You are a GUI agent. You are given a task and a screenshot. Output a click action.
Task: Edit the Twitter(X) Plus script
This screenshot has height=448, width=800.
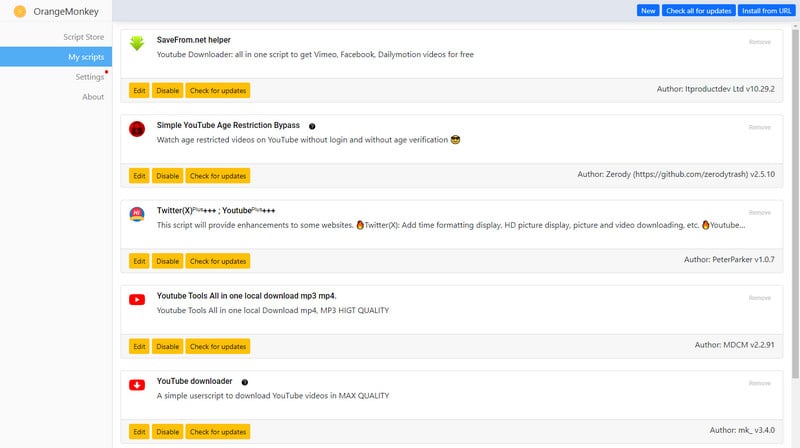coord(139,261)
